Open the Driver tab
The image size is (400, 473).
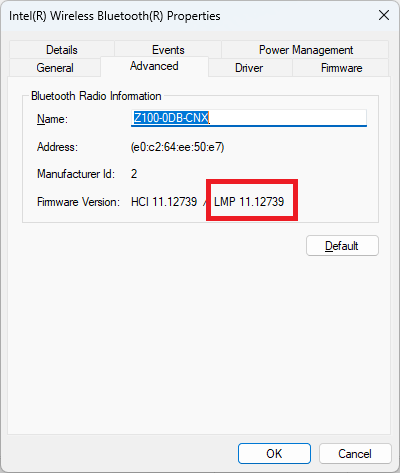coord(249,68)
